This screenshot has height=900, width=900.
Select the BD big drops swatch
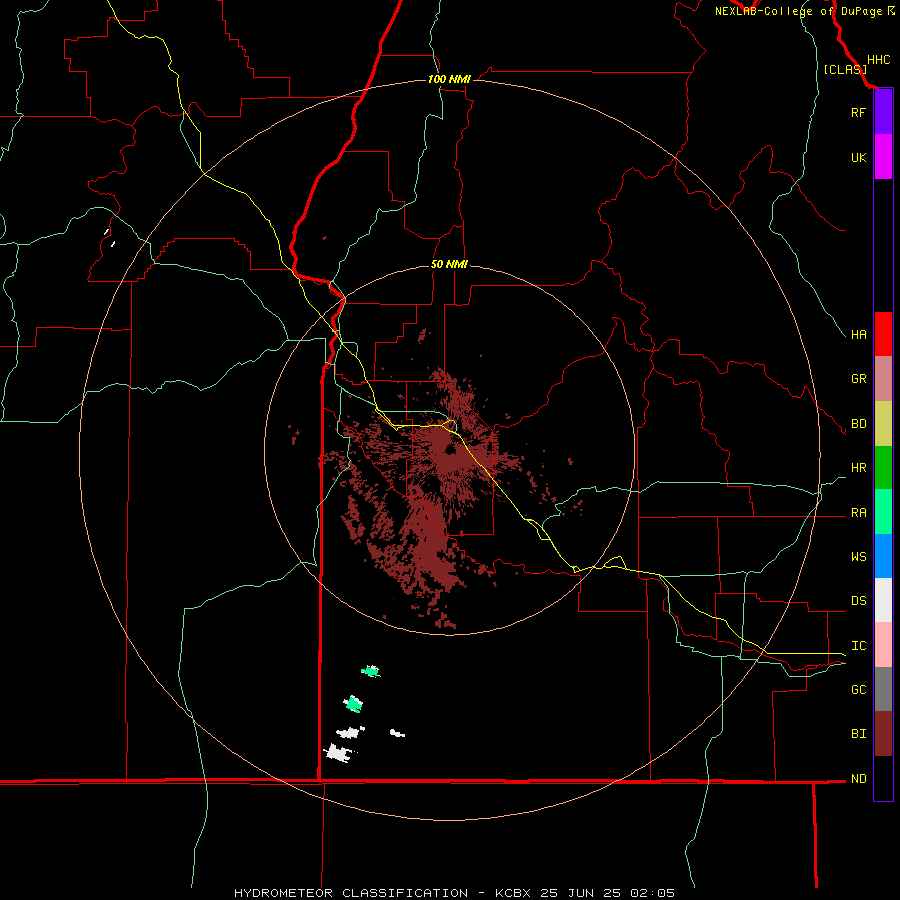(x=883, y=424)
